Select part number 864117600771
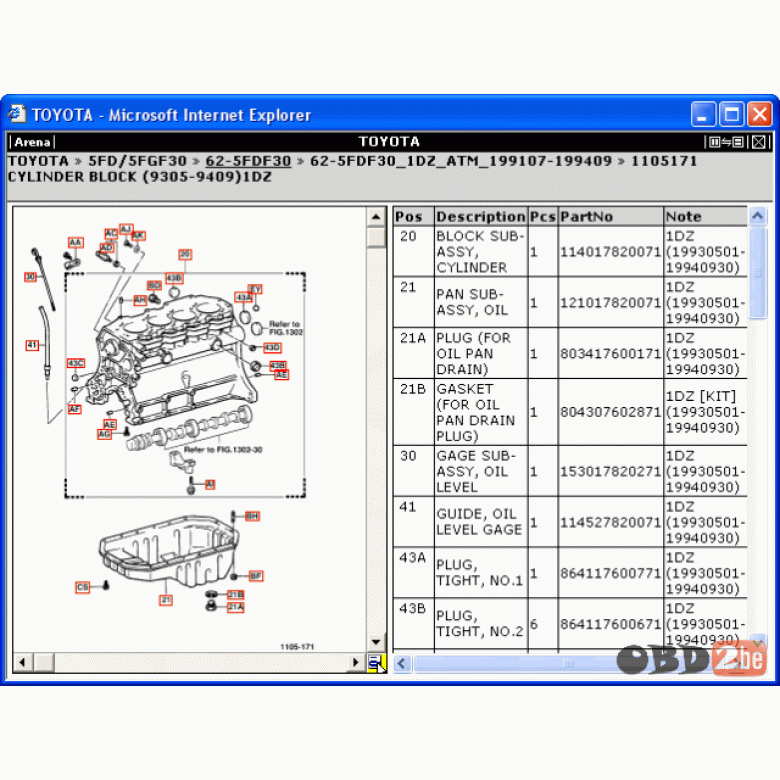The height and width of the screenshot is (780, 780). click(610, 573)
